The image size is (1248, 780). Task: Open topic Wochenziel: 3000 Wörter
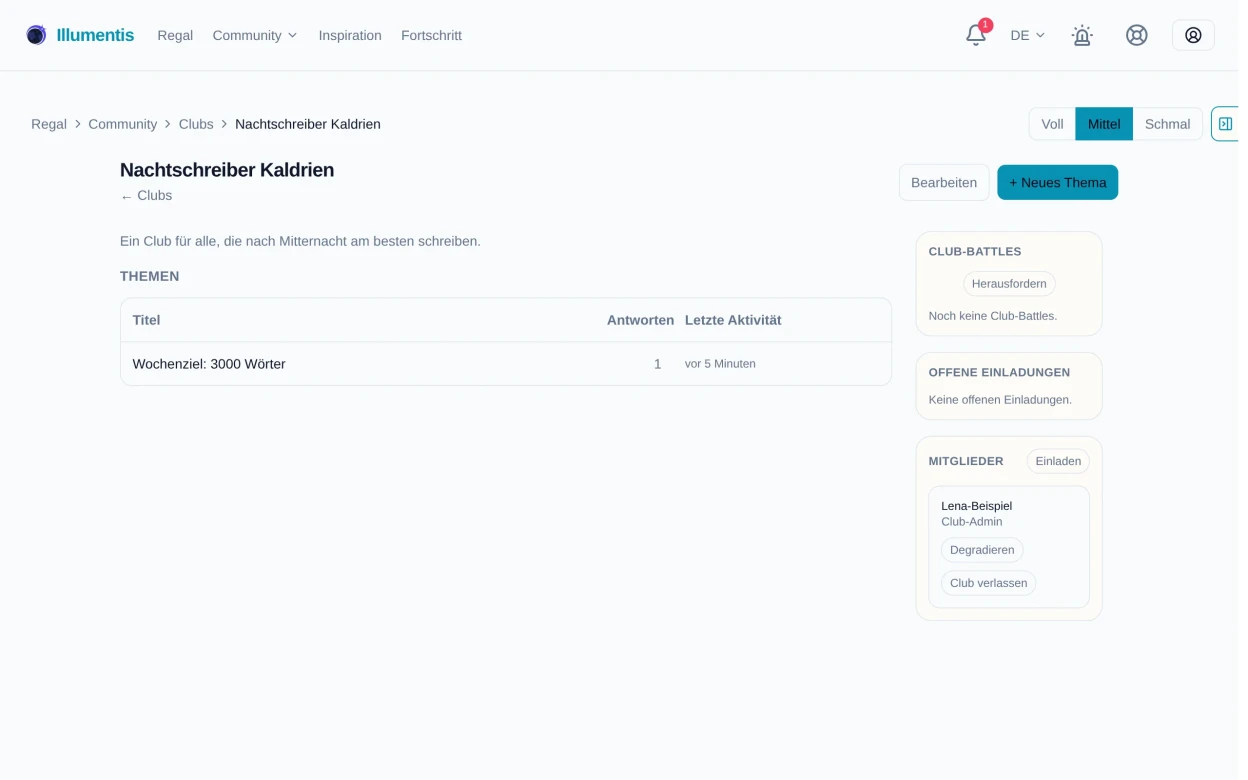[209, 364]
